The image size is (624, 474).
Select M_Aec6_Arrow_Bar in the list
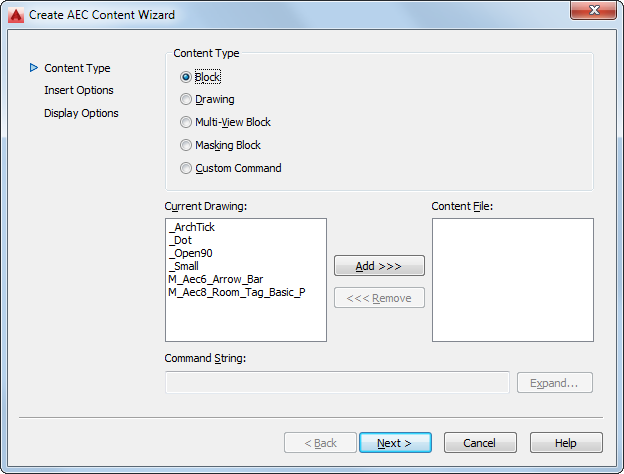(216, 279)
